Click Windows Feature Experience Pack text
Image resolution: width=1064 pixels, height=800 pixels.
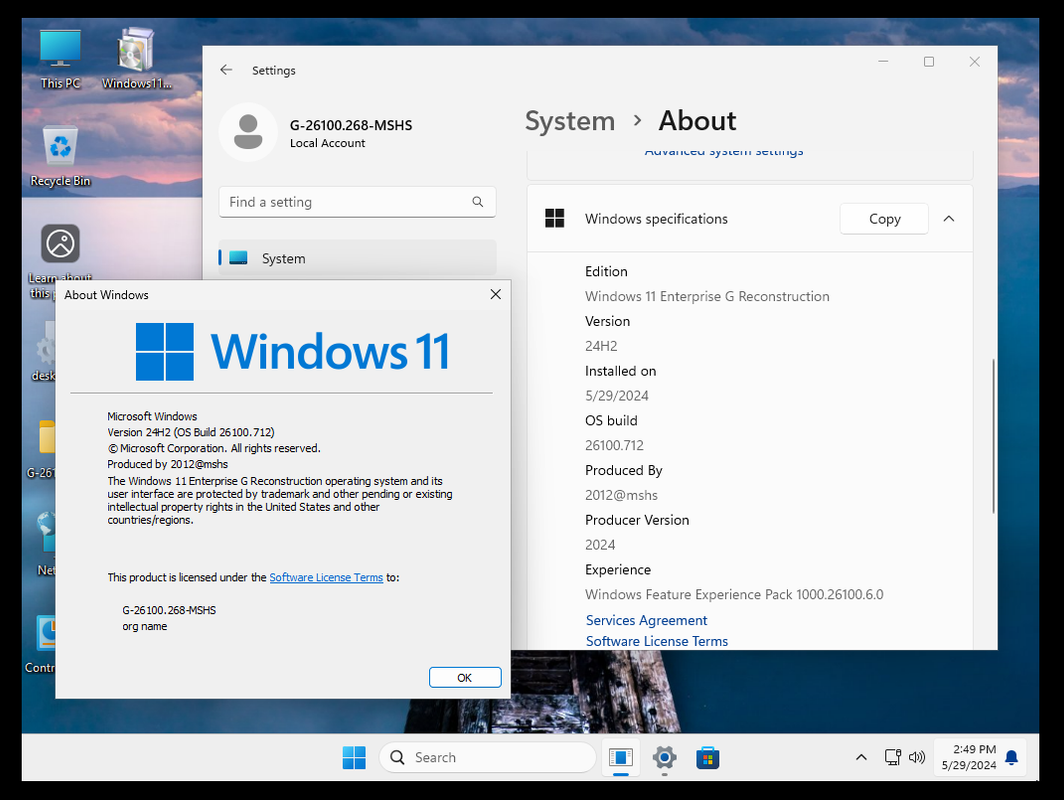point(734,594)
